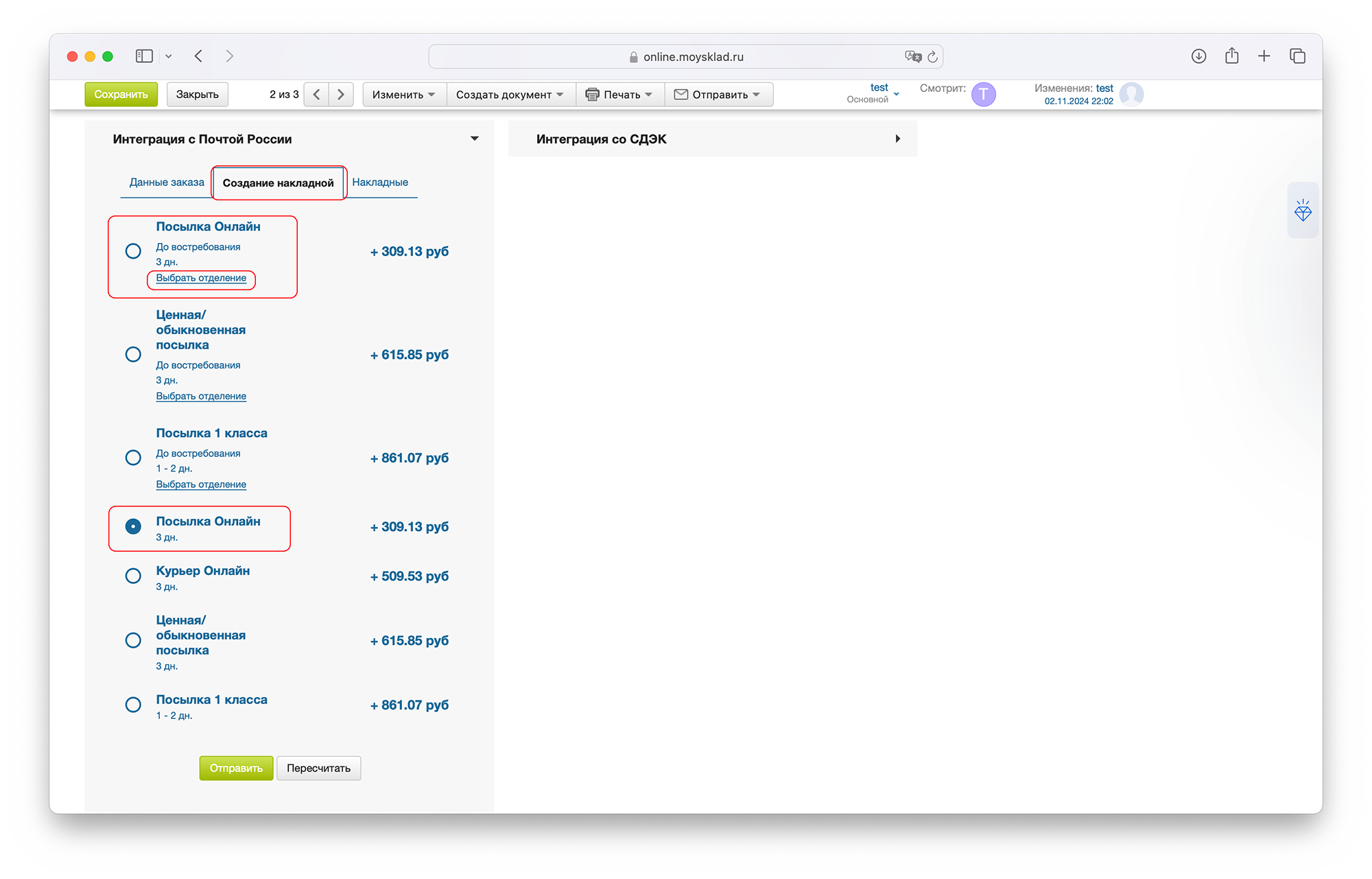Open a new tab with plus icon
The image size is (1372, 879).
click(x=1264, y=56)
